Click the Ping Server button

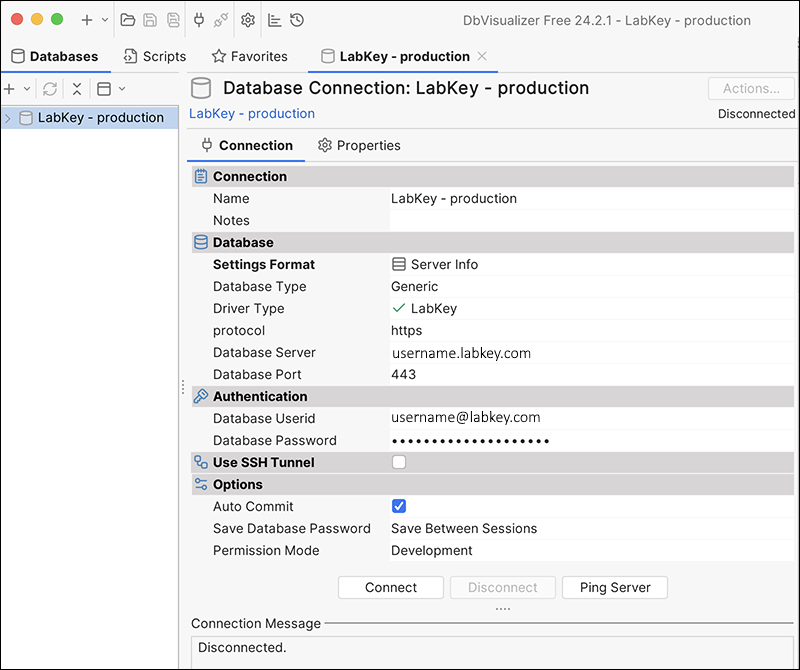(615, 587)
